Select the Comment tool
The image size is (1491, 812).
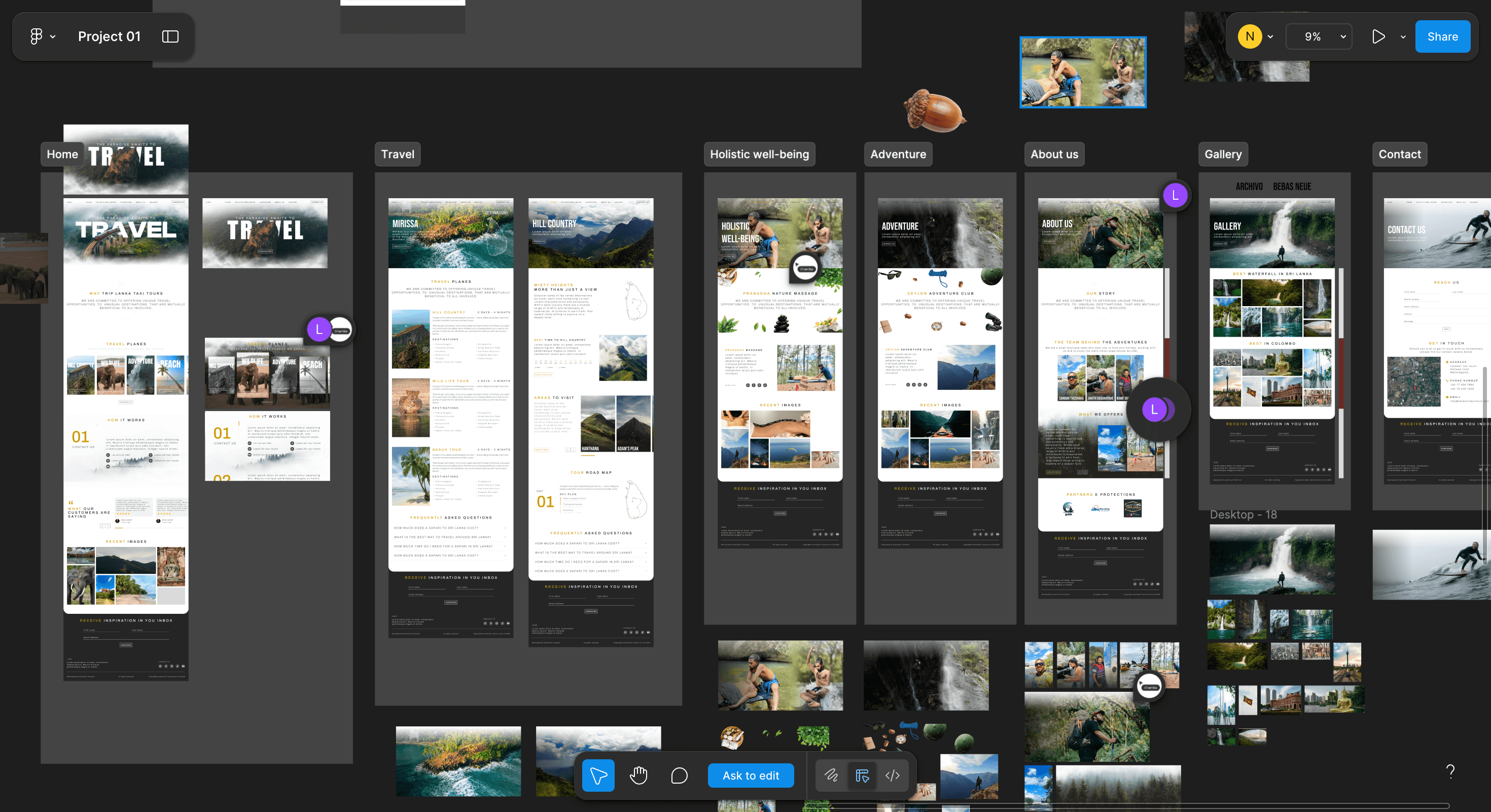(679, 776)
